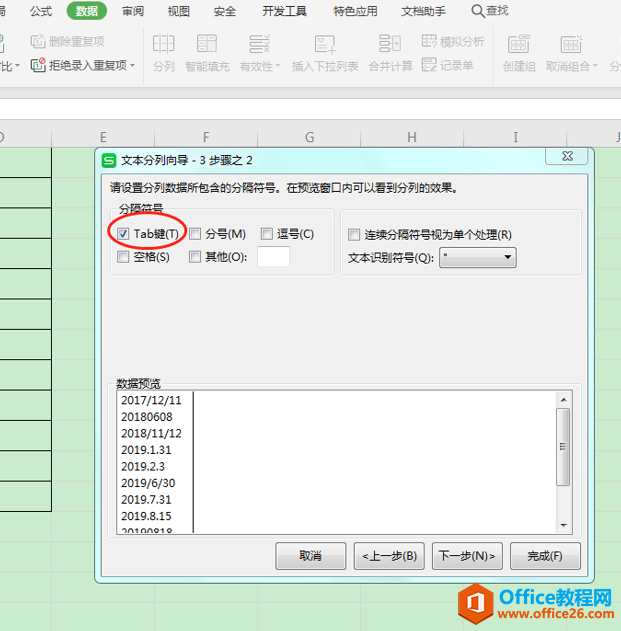
Task: Select column G header
Action: [x=309, y=138]
